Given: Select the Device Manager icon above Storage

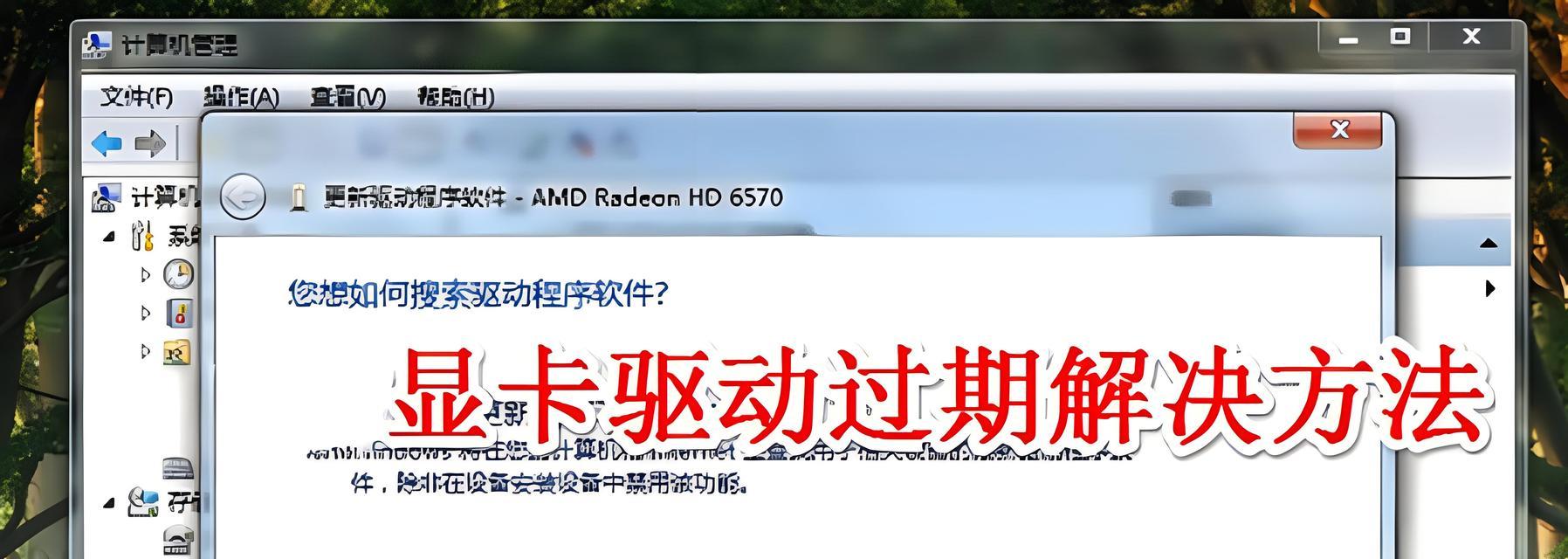Looking at the screenshot, I should tap(178, 467).
